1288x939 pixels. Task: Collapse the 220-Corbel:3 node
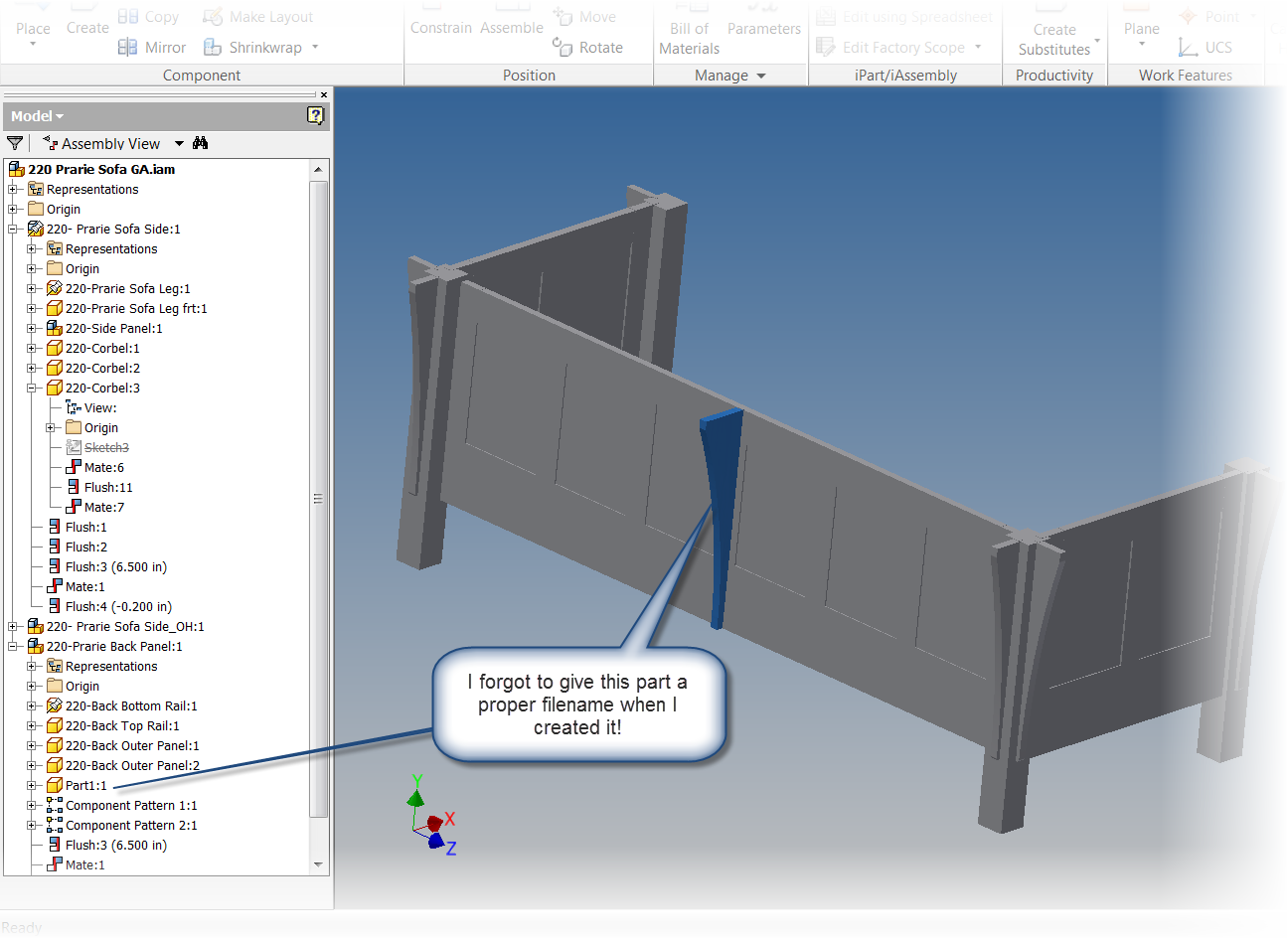pos(32,388)
